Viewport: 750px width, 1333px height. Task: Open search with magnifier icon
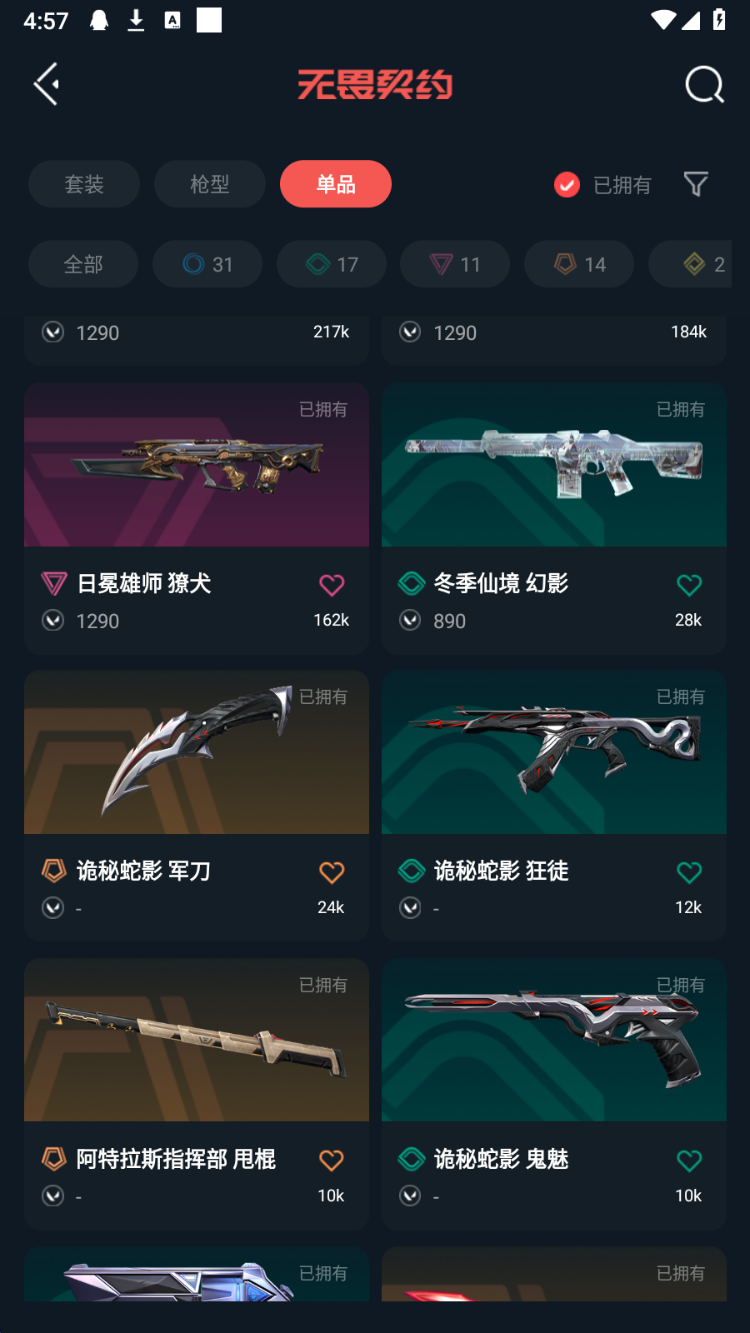[x=704, y=85]
